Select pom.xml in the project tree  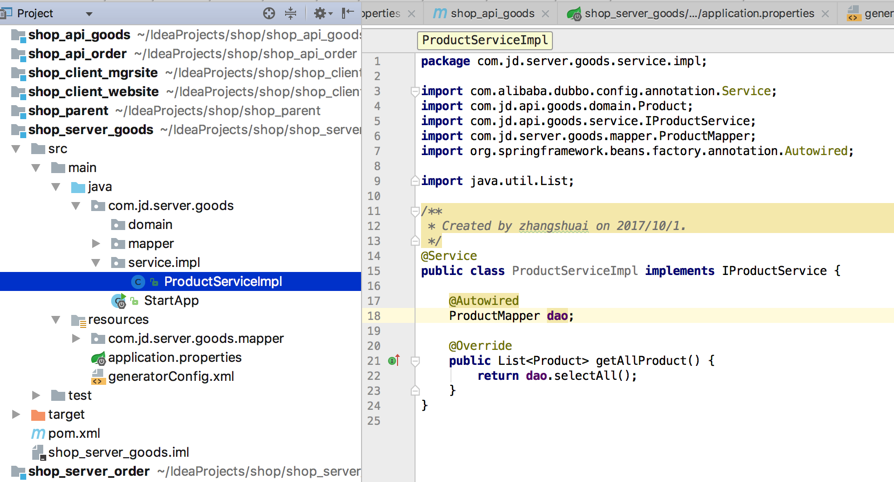pyautogui.click(x=74, y=434)
